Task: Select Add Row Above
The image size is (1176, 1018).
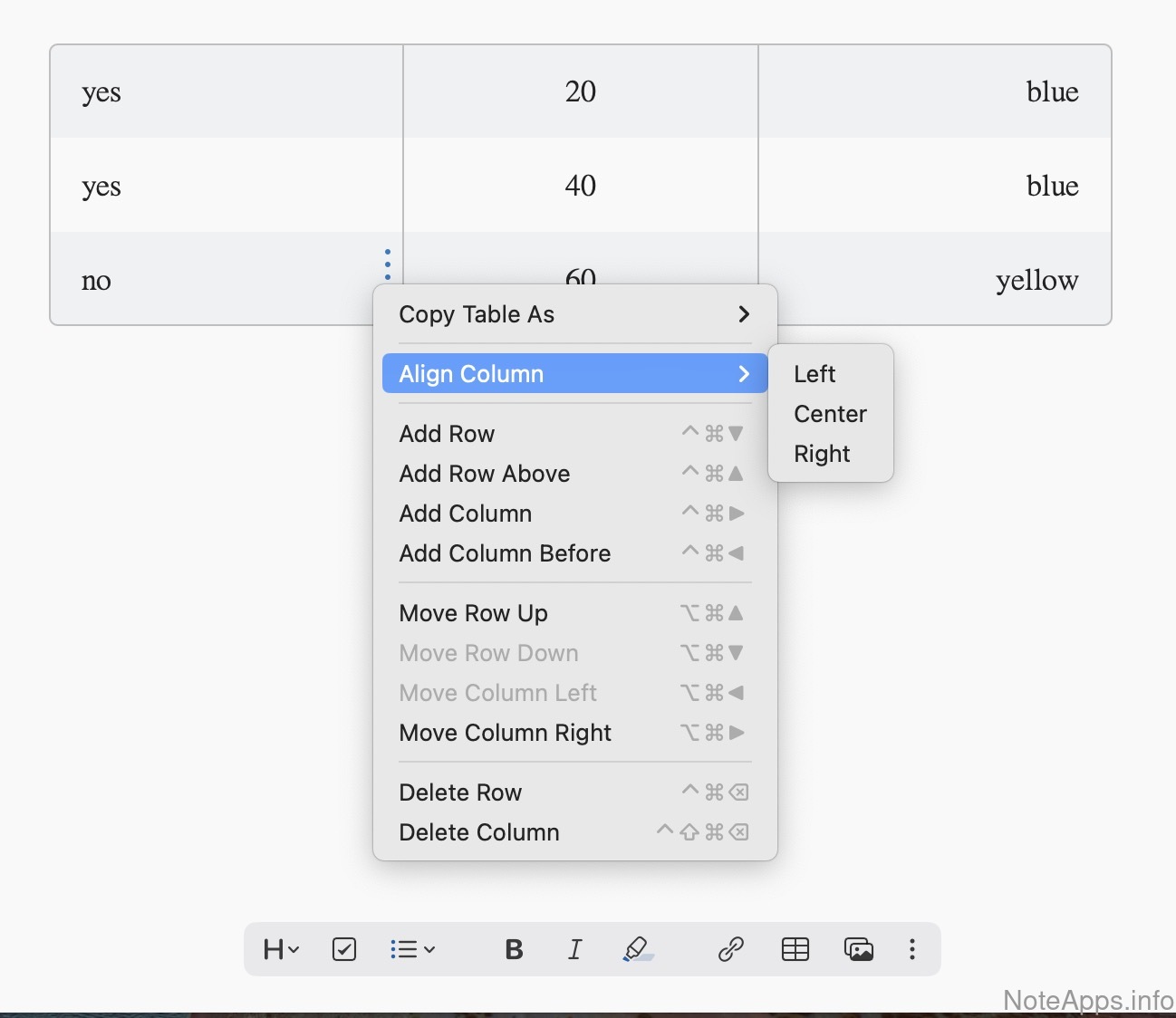Action: point(485,474)
